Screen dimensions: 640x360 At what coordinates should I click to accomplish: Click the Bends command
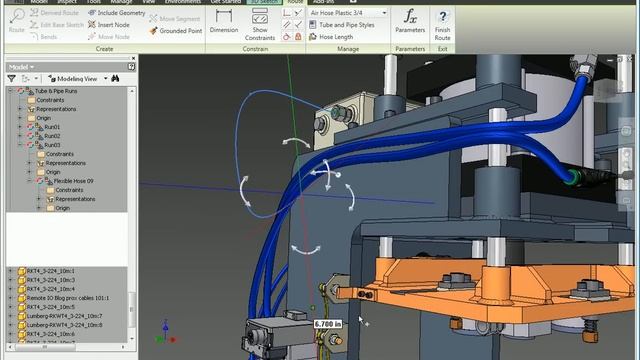click(x=44, y=37)
